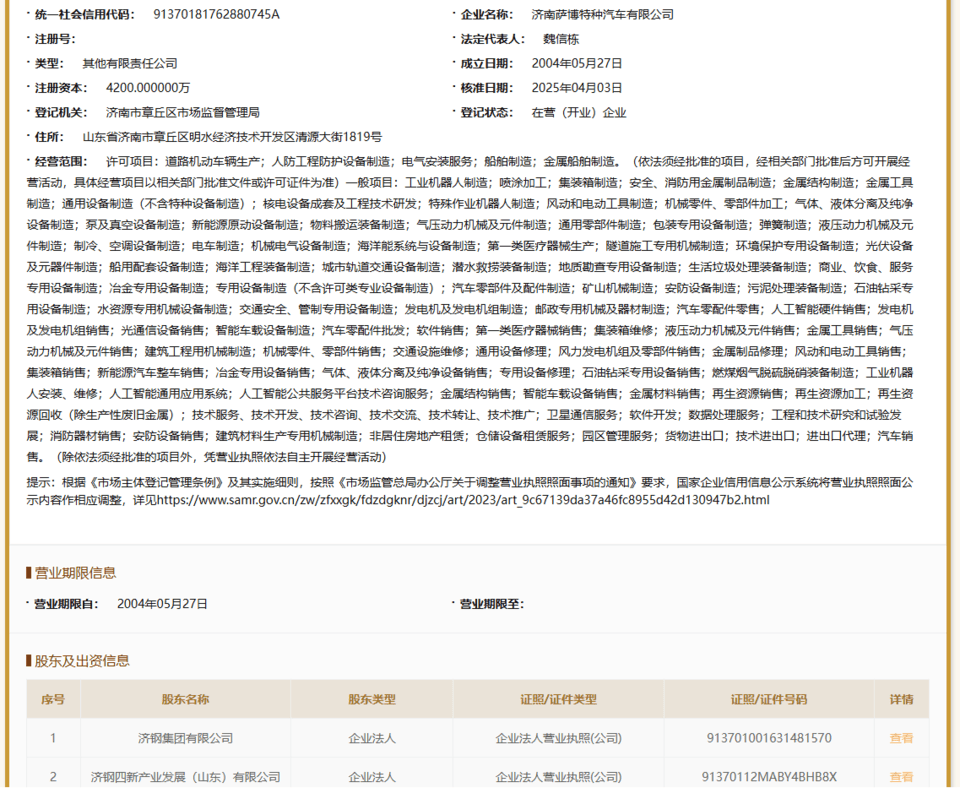The image size is (960, 788).
Task: Click the establishment date 2004年05月27日 under 成立日期
Action: (577, 64)
